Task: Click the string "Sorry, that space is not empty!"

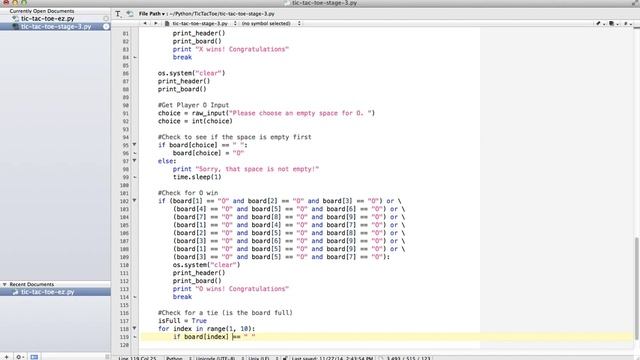Action: (x=257, y=169)
